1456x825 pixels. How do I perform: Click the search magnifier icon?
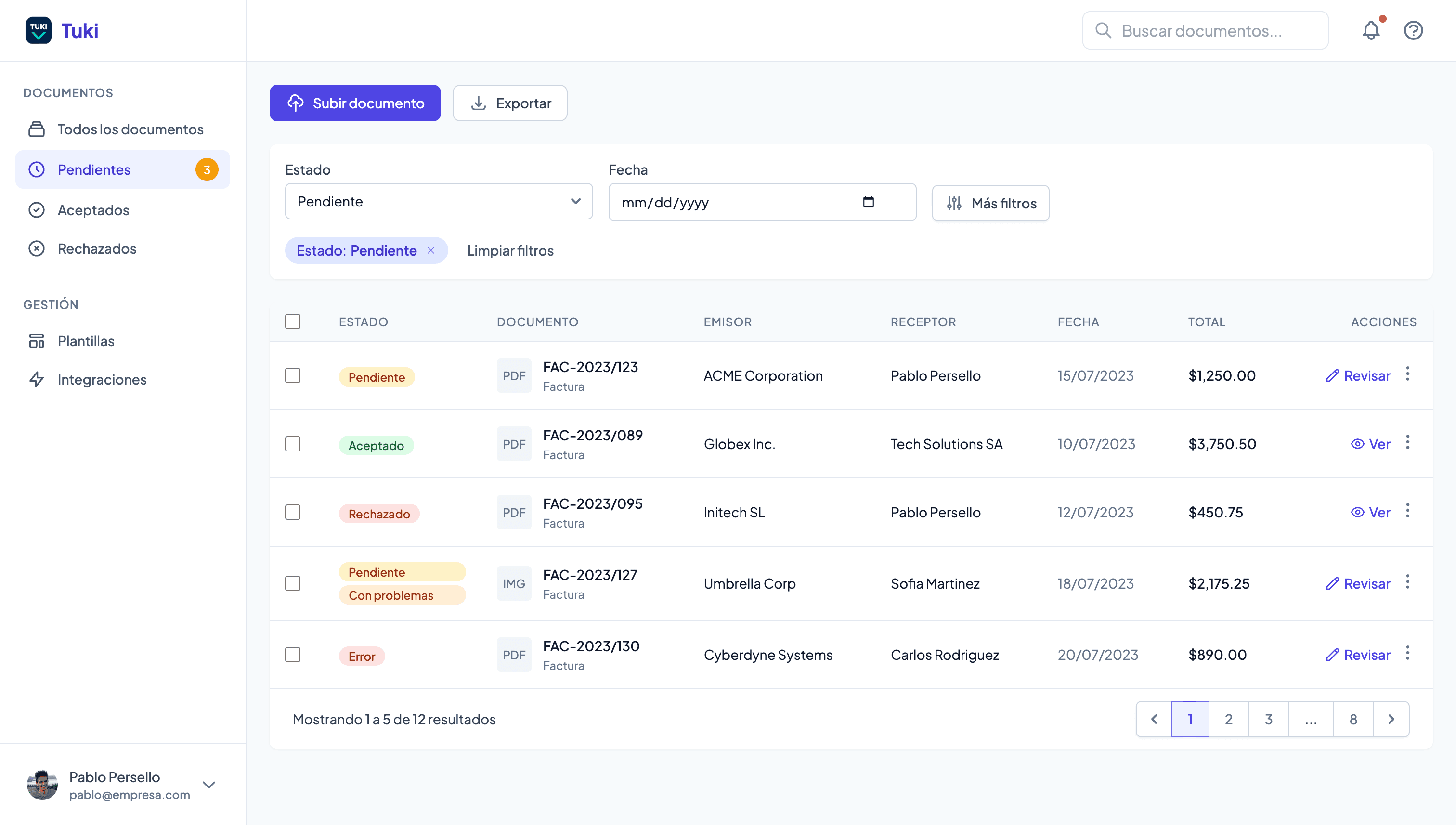coord(1104,30)
